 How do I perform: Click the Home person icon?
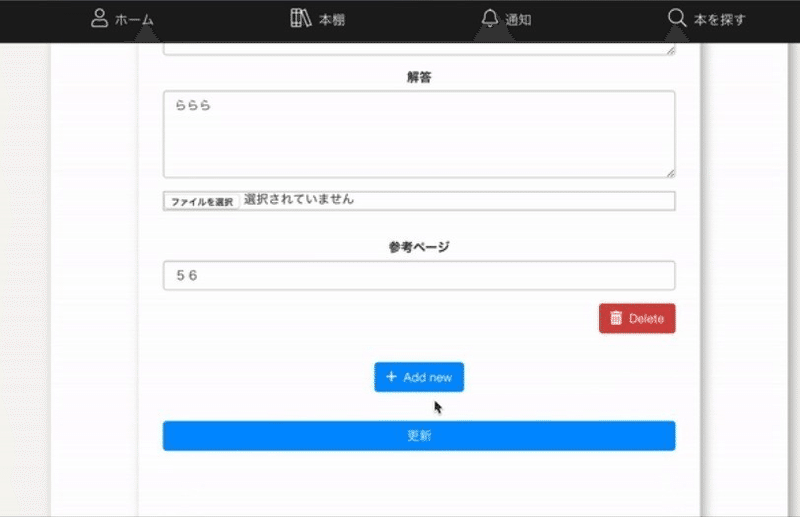pos(99,18)
